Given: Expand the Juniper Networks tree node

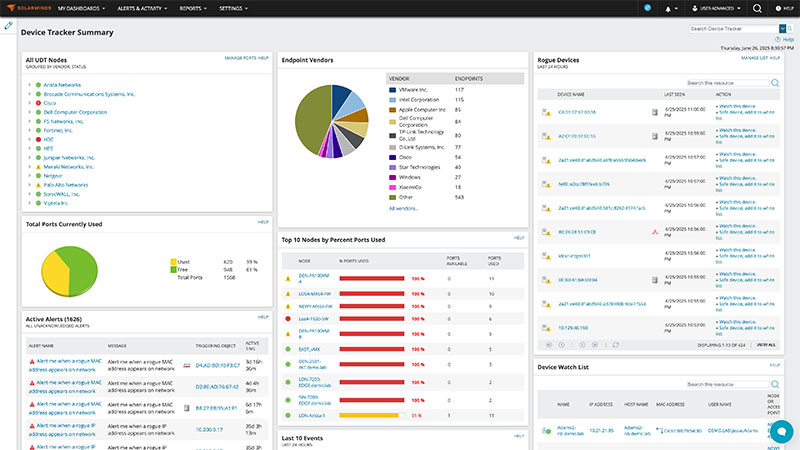Looking at the screenshot, I should (x=30, y=158).
